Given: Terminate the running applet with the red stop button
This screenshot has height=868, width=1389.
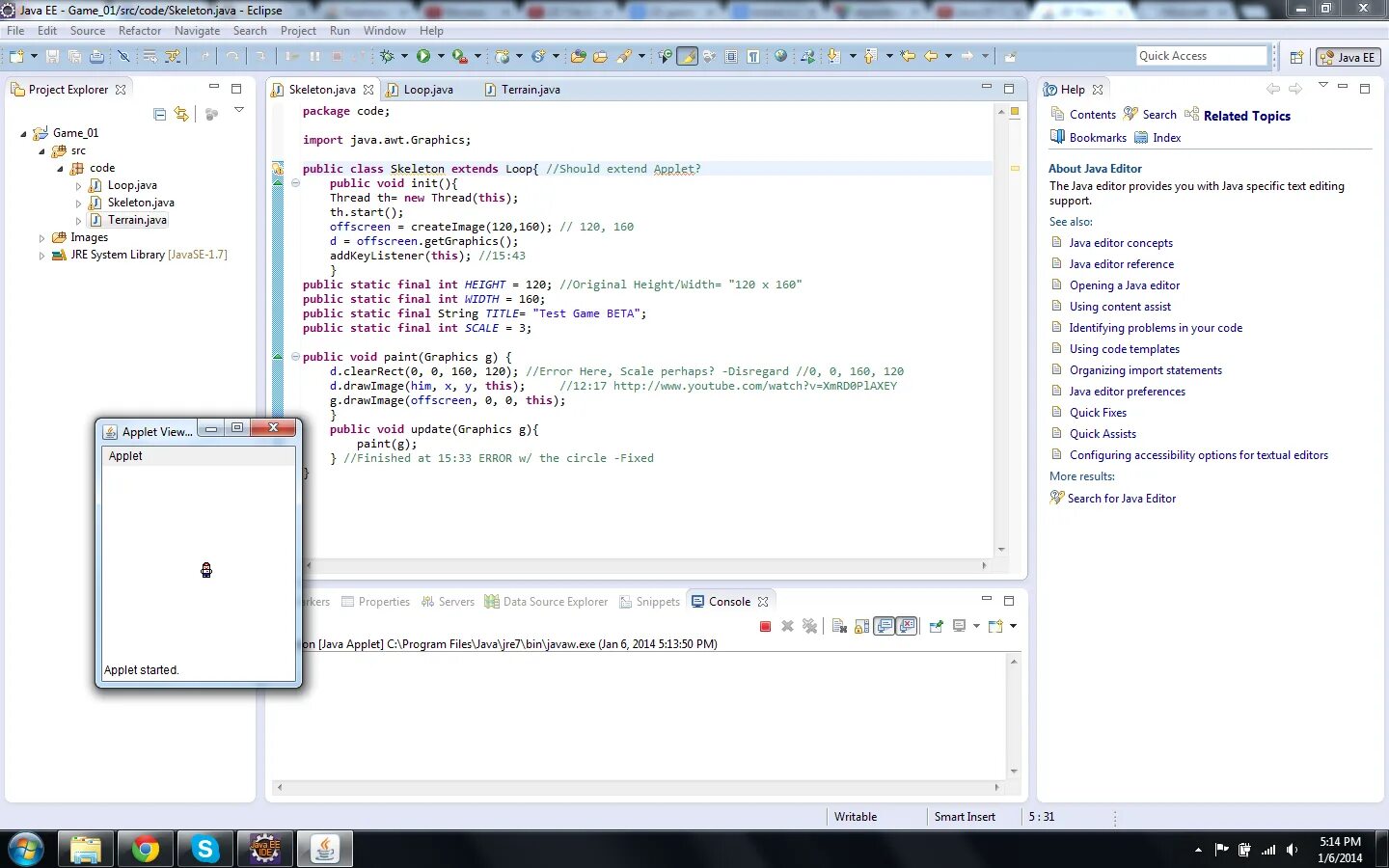Looking at the screenshot, I should (x=765, y=627).
